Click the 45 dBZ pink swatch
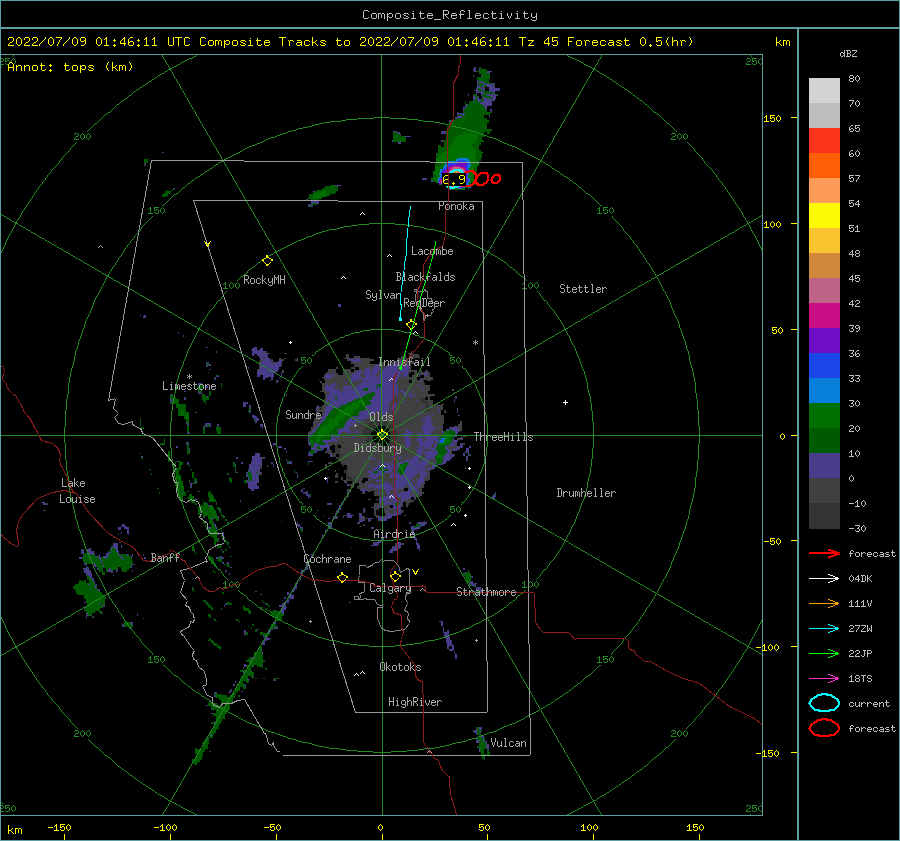Image resolution: width=900 pixels, height=841 pixels. (x=824, y=290)
